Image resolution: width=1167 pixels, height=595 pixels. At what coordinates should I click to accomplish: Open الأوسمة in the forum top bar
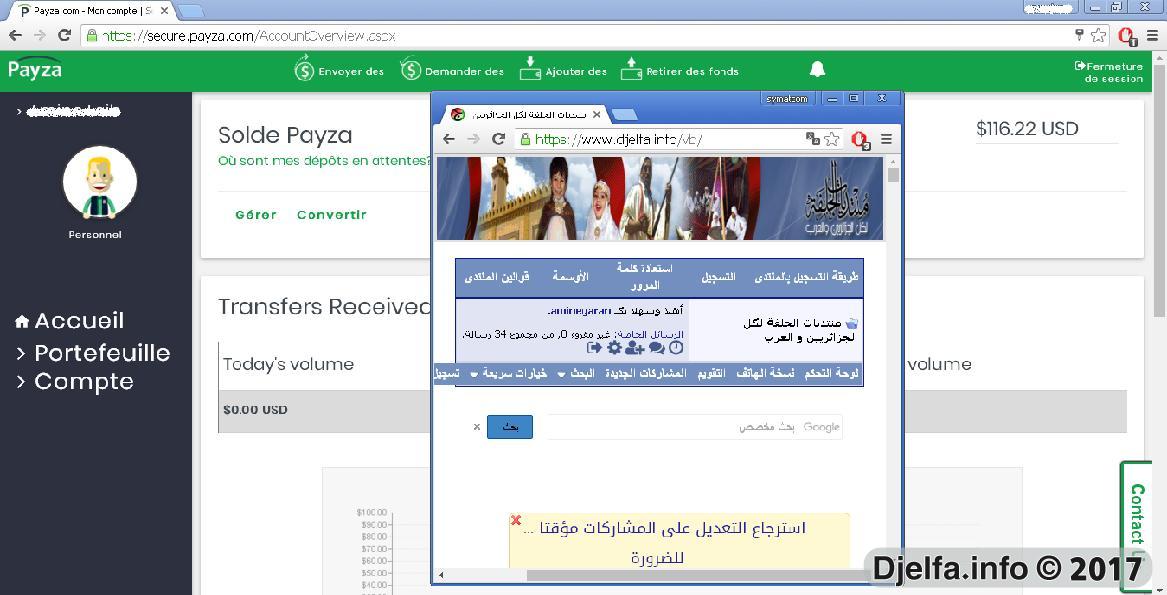click(570, 276)
